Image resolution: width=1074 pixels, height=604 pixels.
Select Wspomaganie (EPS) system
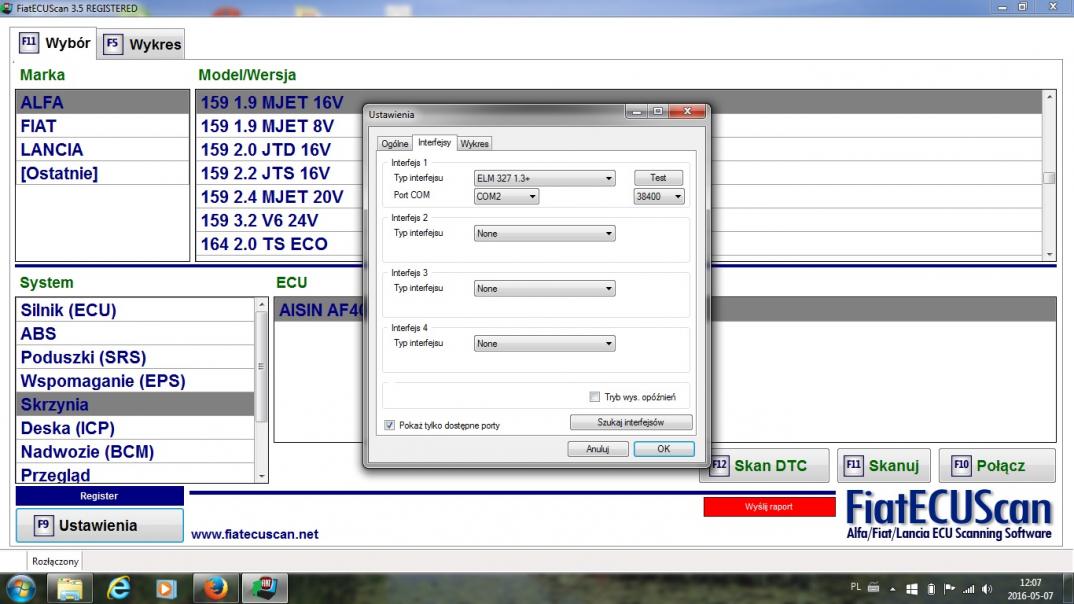tap(135, 381)
